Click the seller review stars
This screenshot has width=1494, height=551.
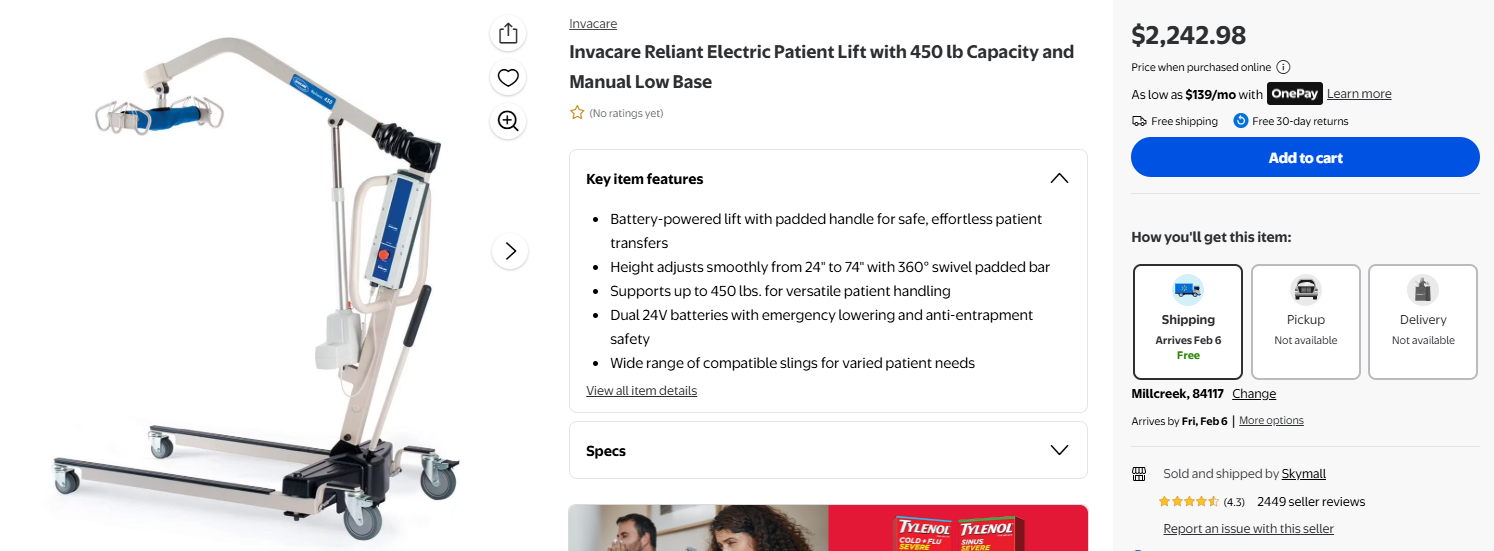click(x=1188, y=502)
